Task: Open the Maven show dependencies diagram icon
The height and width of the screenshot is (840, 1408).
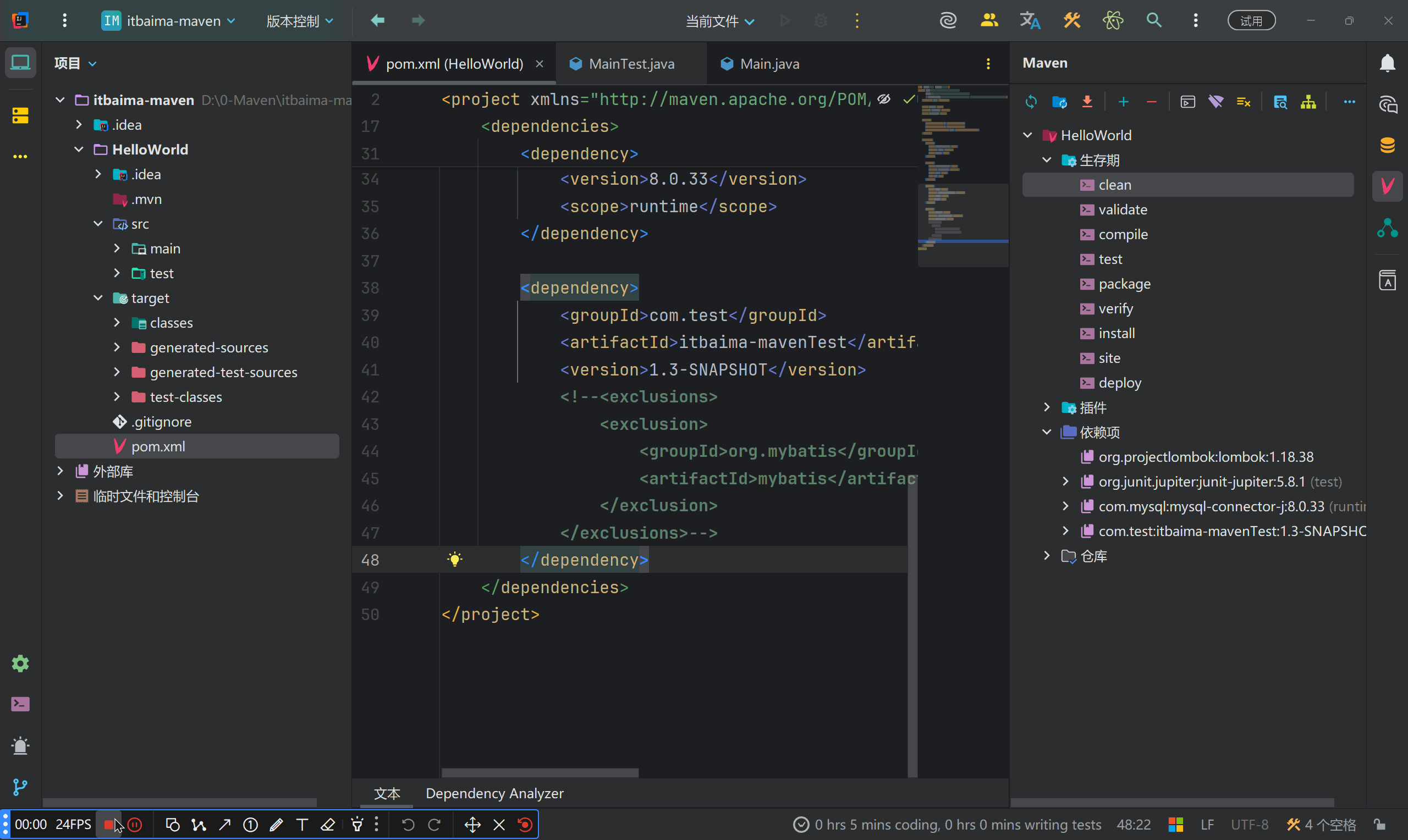Action: pyautogui.click(x=1308, y=102)
